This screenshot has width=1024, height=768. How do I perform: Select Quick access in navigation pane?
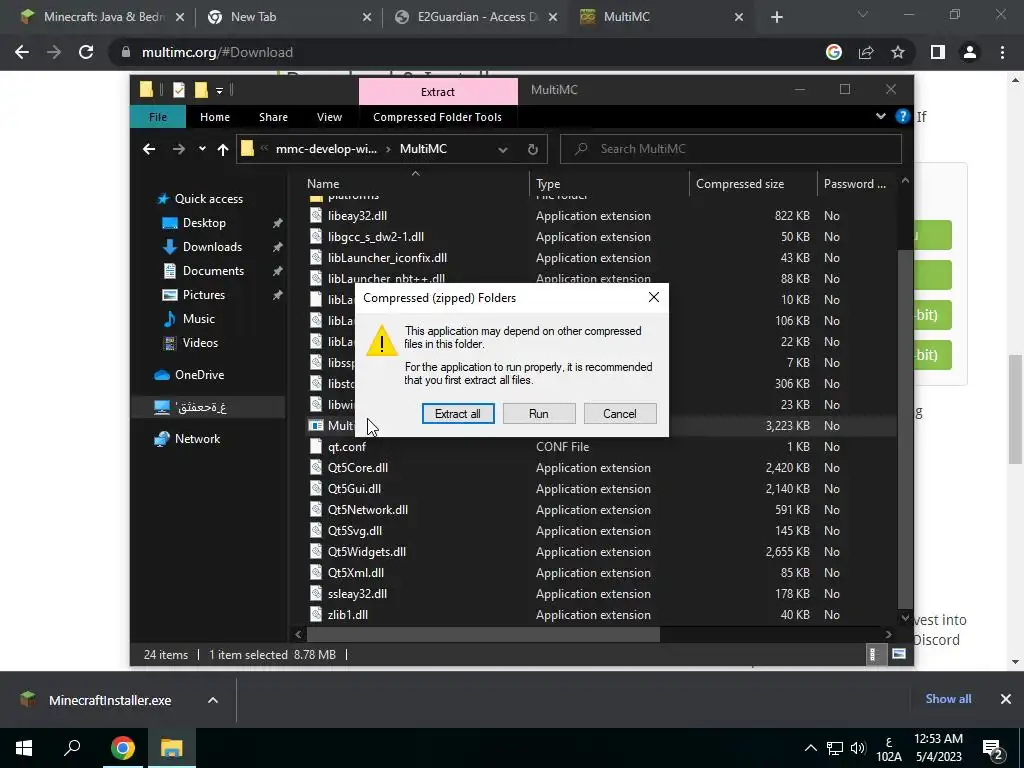click(x=208, y=199)
